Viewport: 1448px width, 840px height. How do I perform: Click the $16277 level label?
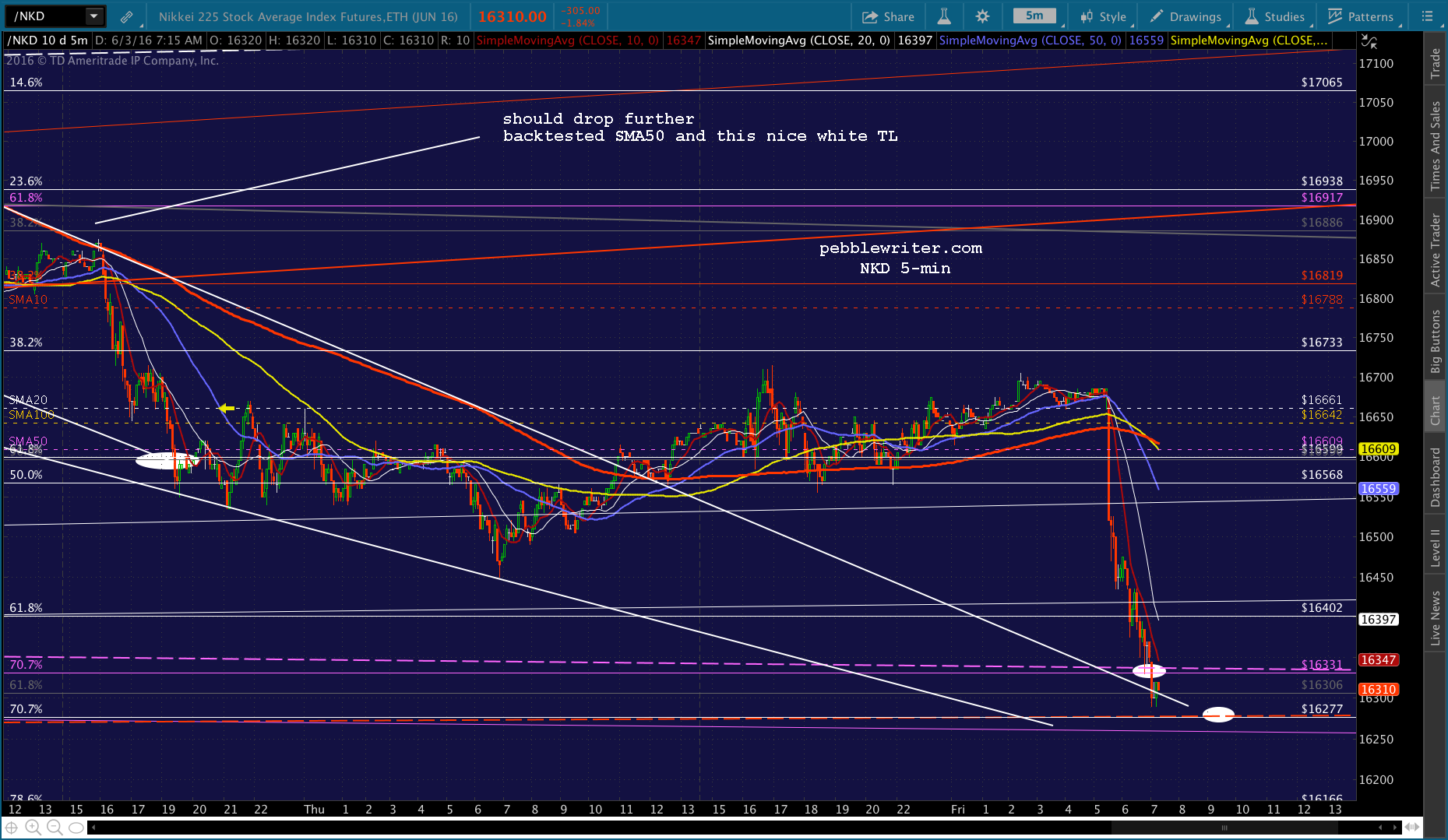(1322, 709)
